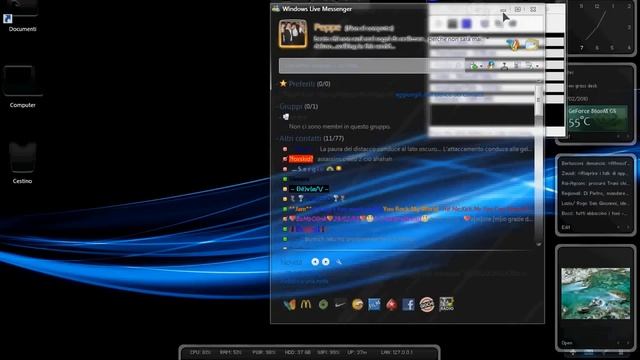Open the green circular tab icon
This screenshot has height=360, width=640.
[x=323, y=304]
